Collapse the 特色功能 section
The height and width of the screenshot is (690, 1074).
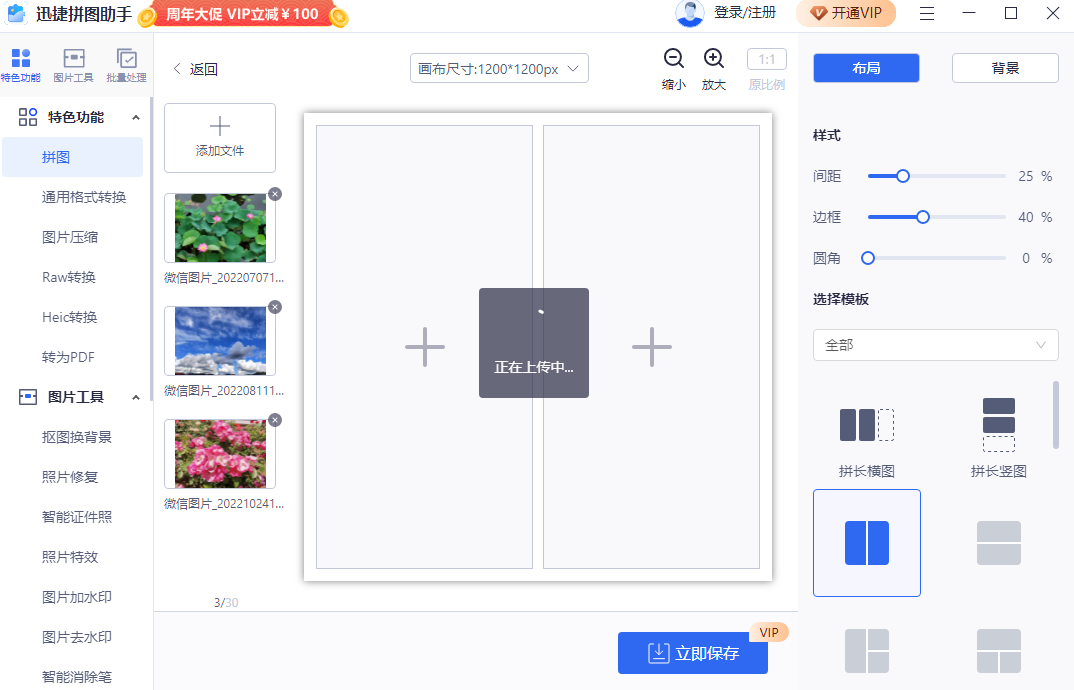tap(136, 116)
